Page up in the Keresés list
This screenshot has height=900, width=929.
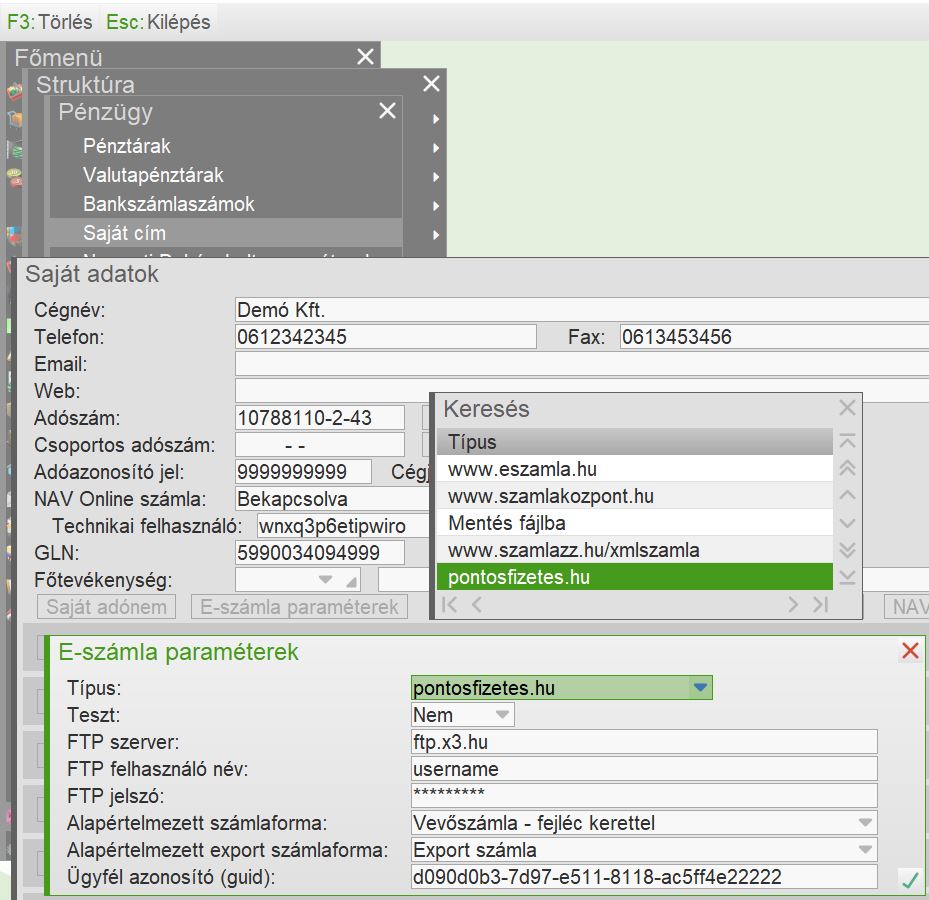click(847, 468)
